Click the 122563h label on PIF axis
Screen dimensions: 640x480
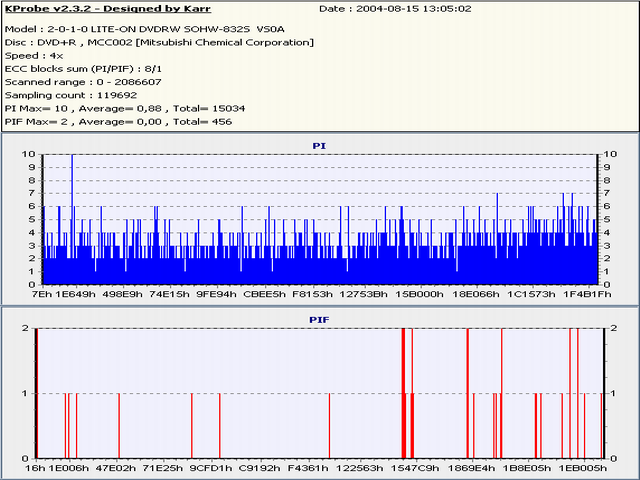pyautogui.click(x=359, y=468)
